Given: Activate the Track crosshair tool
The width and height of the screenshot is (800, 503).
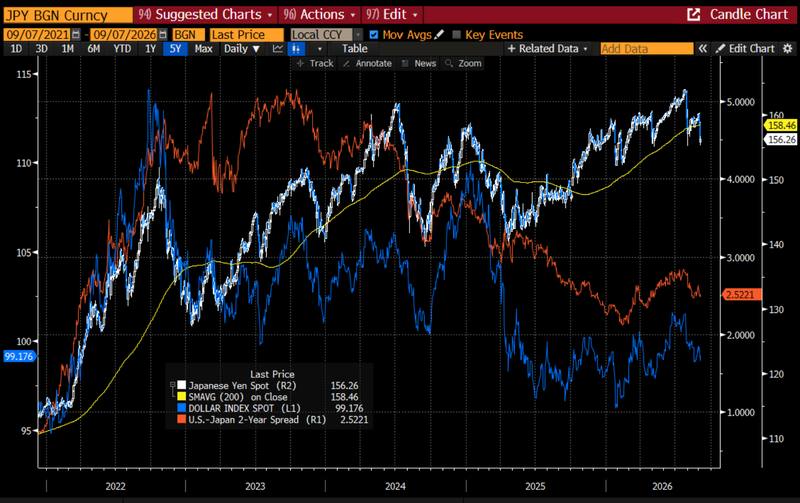Looking at the screenshot, I should (x=315, y=63).
